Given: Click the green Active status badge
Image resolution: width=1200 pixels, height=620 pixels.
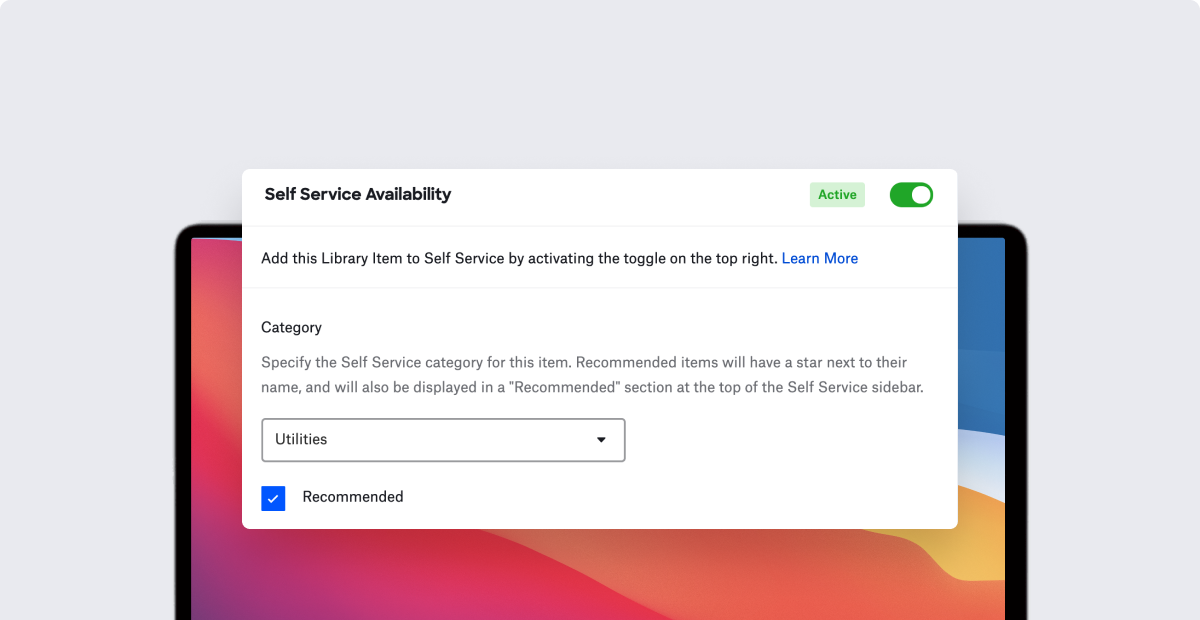Looking at the screenshot, I should [x=837, y=194].
